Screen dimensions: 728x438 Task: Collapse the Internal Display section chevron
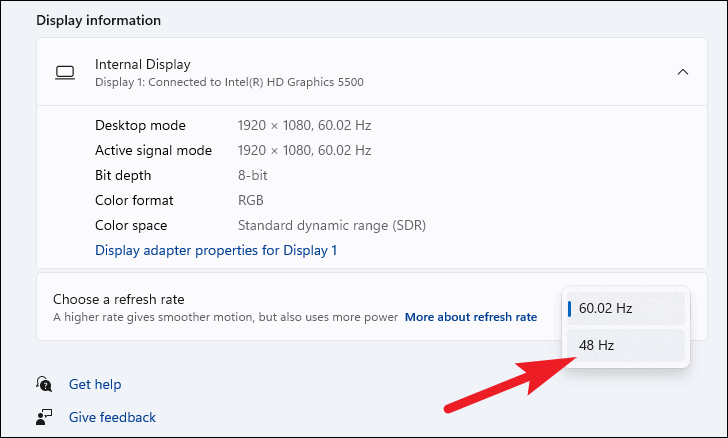click(x=682, y=72)
